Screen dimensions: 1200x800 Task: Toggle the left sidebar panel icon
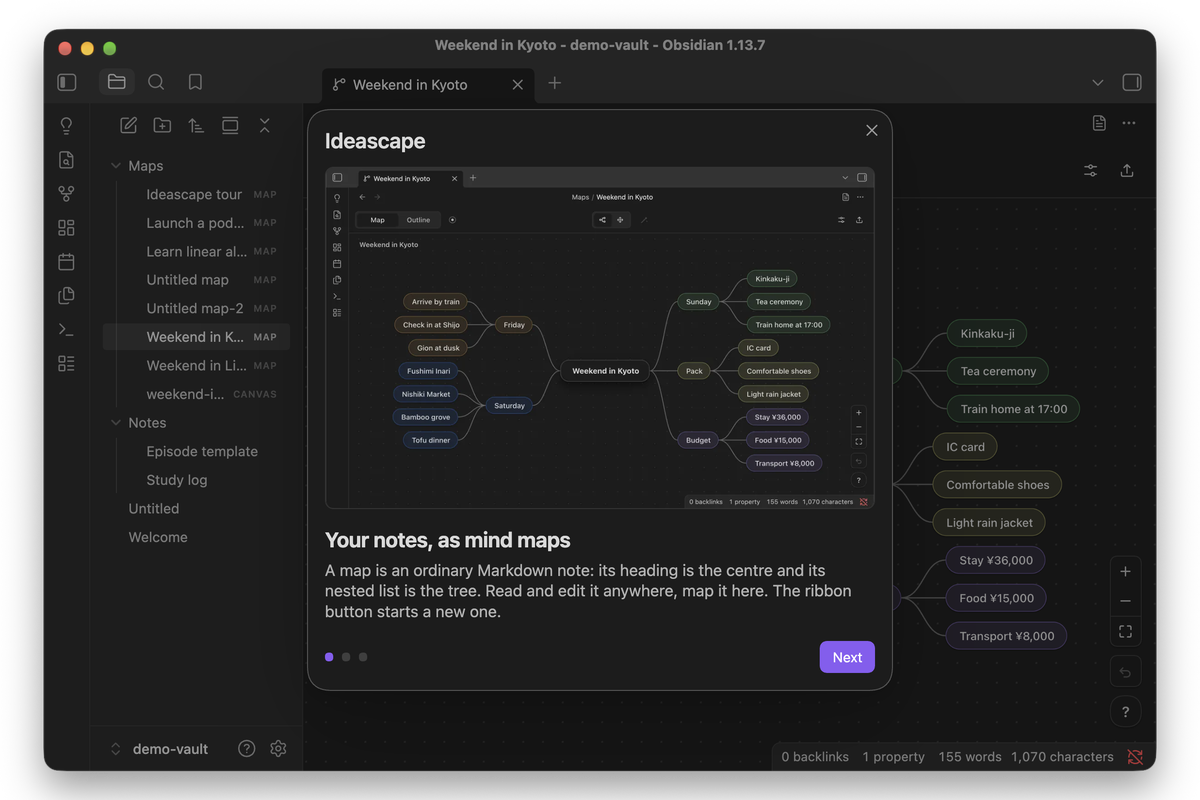67,82
